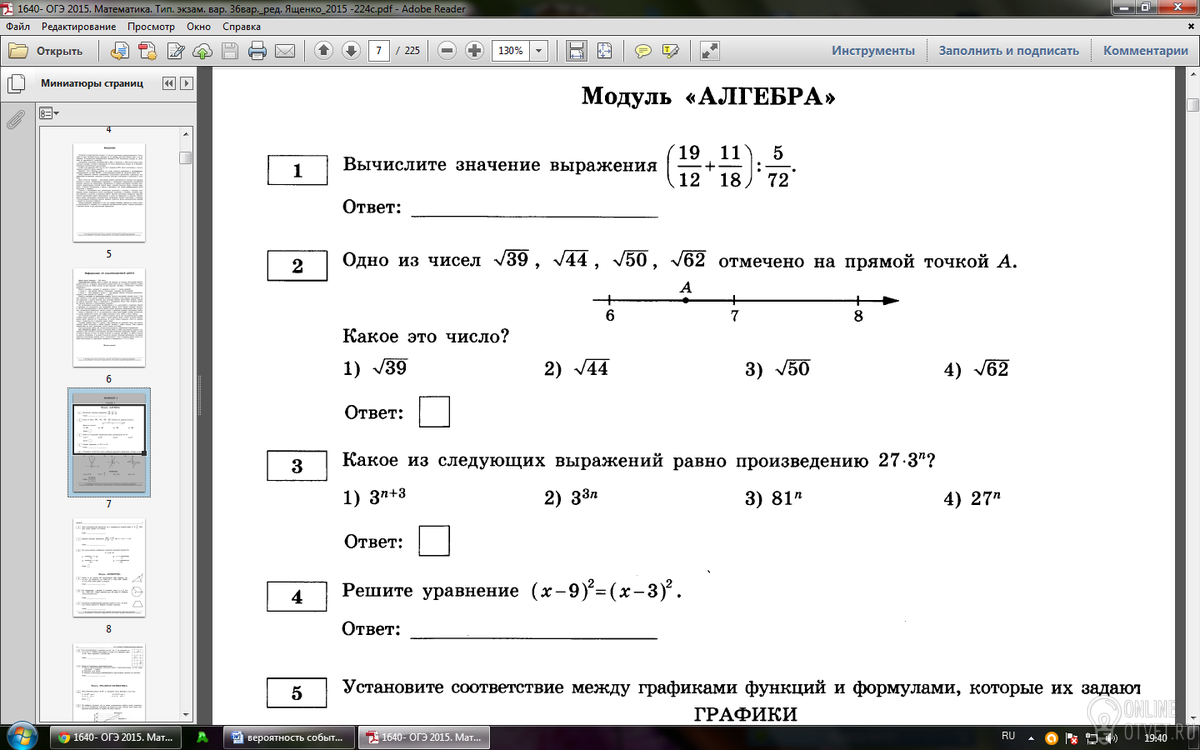Add a sticky note comment icon
The image size is (1200, 750).
[644, 51]
